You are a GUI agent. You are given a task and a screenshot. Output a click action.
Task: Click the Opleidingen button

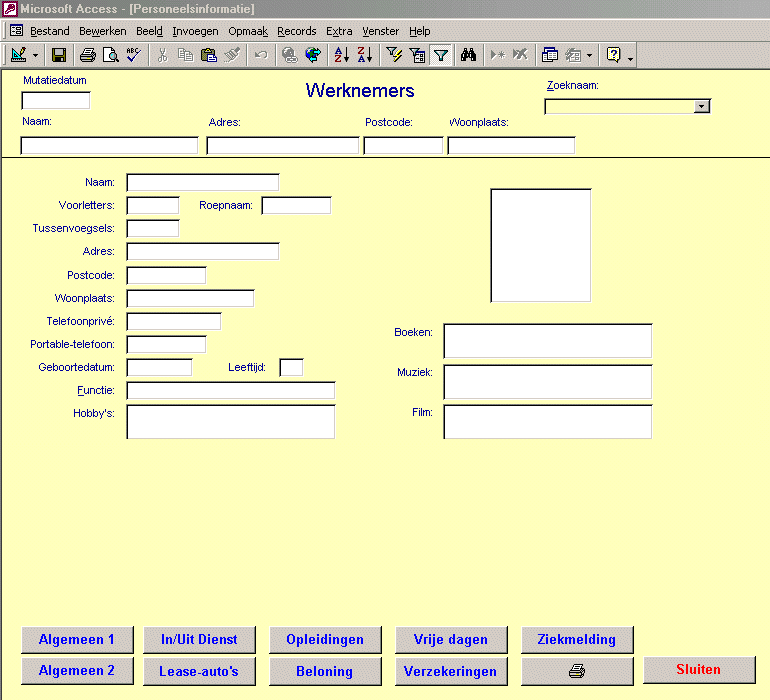325,640
